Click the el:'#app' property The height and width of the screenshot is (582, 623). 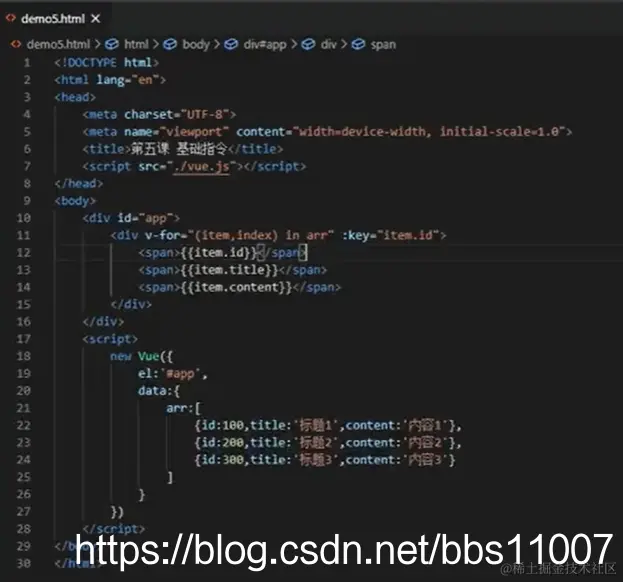click(172, 374)
